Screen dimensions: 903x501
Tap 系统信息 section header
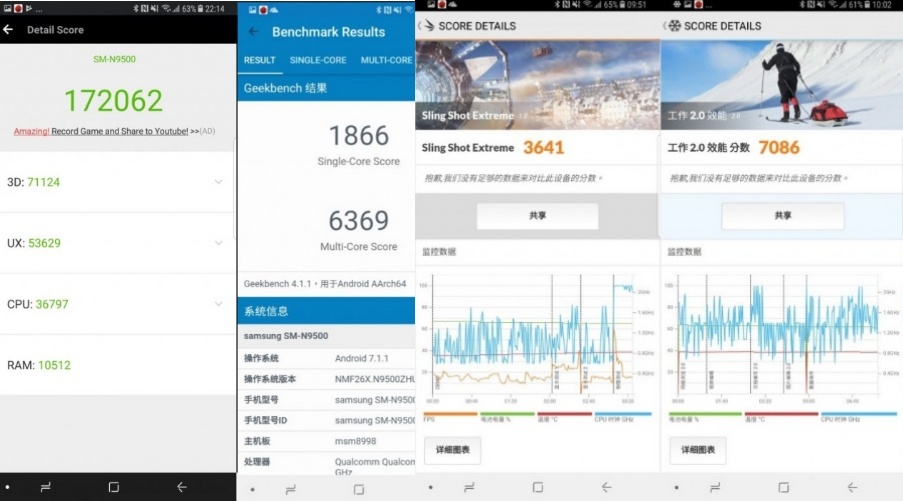326,311
